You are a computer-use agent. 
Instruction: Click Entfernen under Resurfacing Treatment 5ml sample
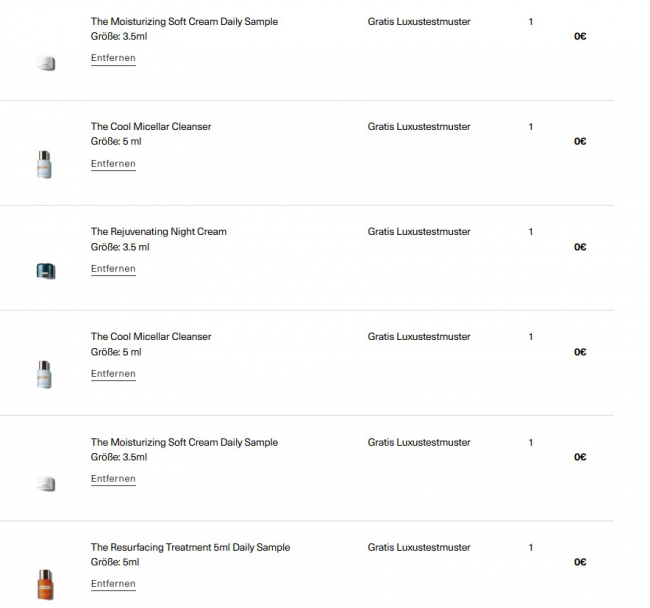[x=113, y=584]
